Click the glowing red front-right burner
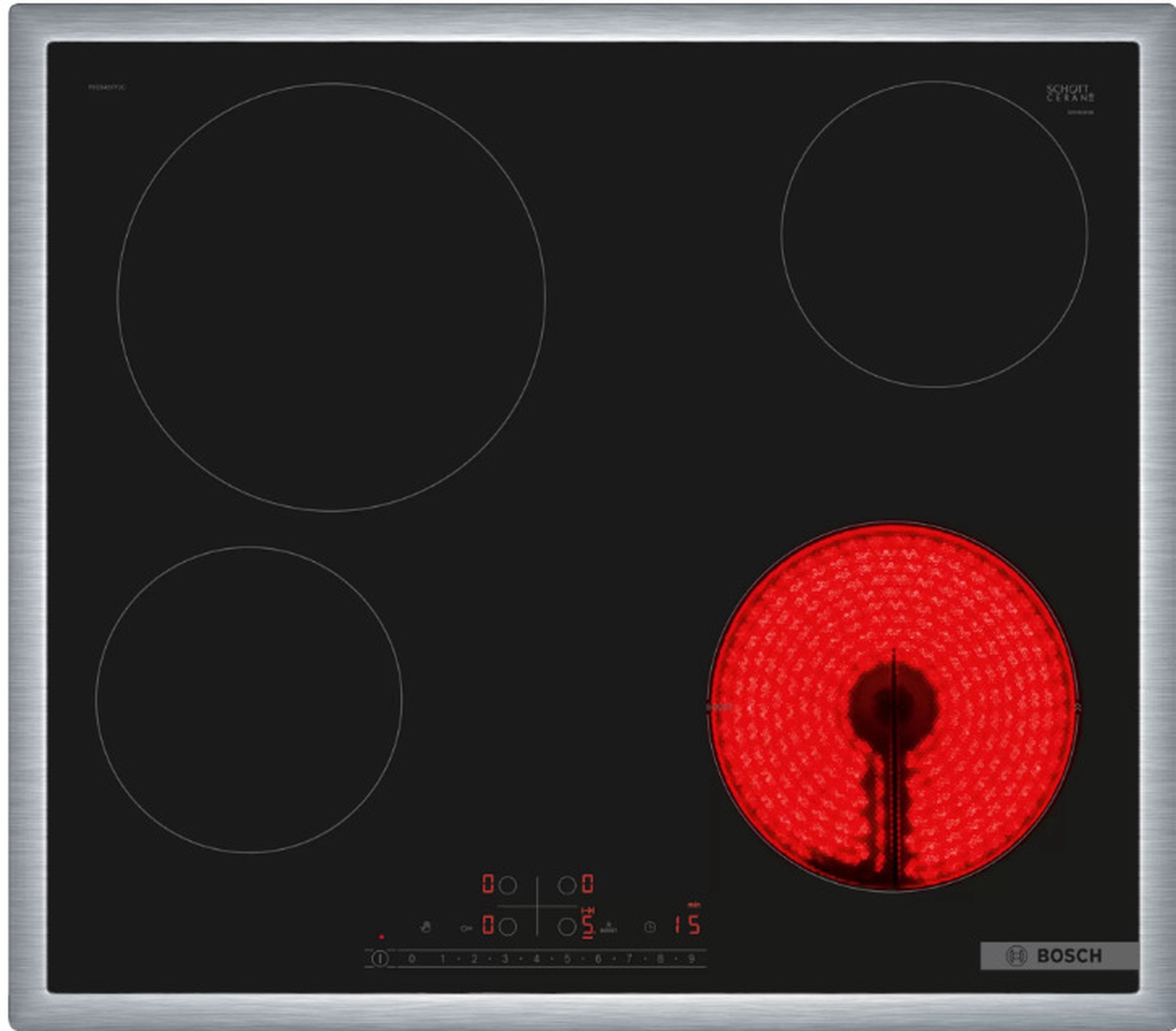This screenshot has width=1176, height=1031. [893, 706]
